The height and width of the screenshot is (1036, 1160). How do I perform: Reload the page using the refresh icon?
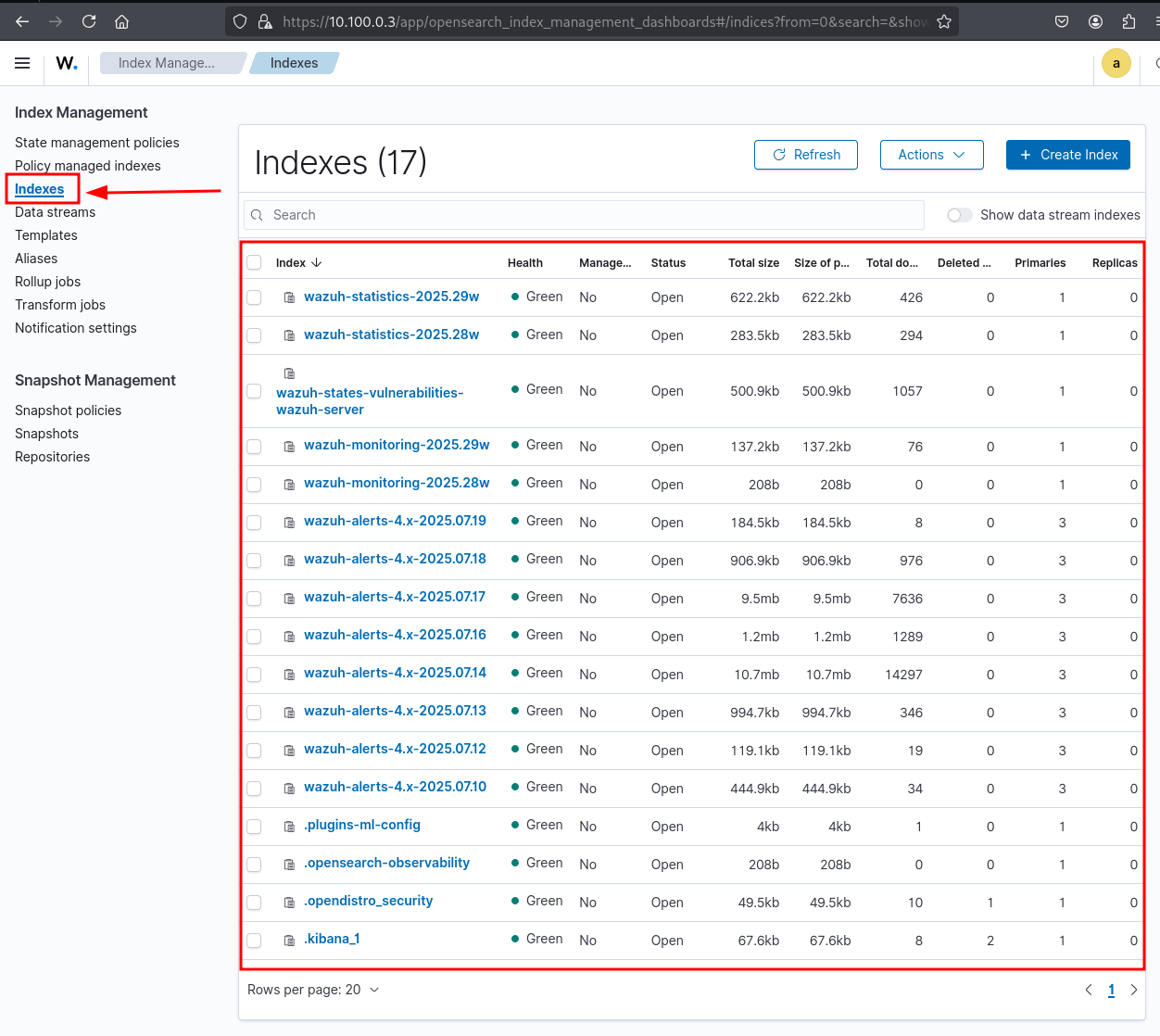[x=89, y=21]
